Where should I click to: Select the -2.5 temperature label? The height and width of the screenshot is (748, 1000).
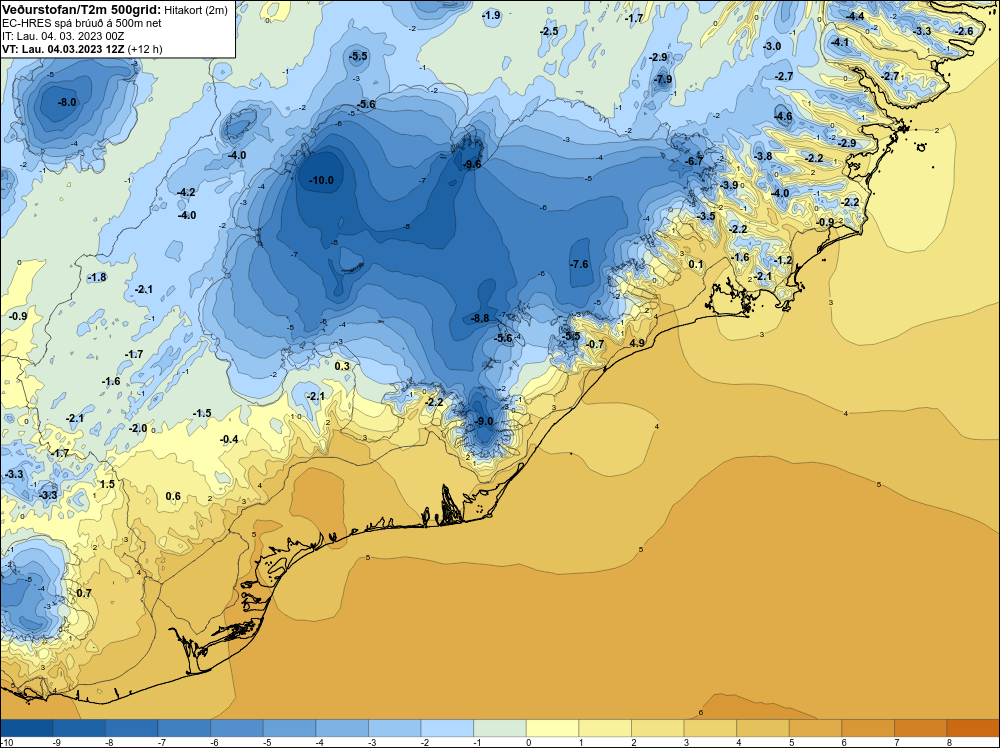tap(549, 31)
